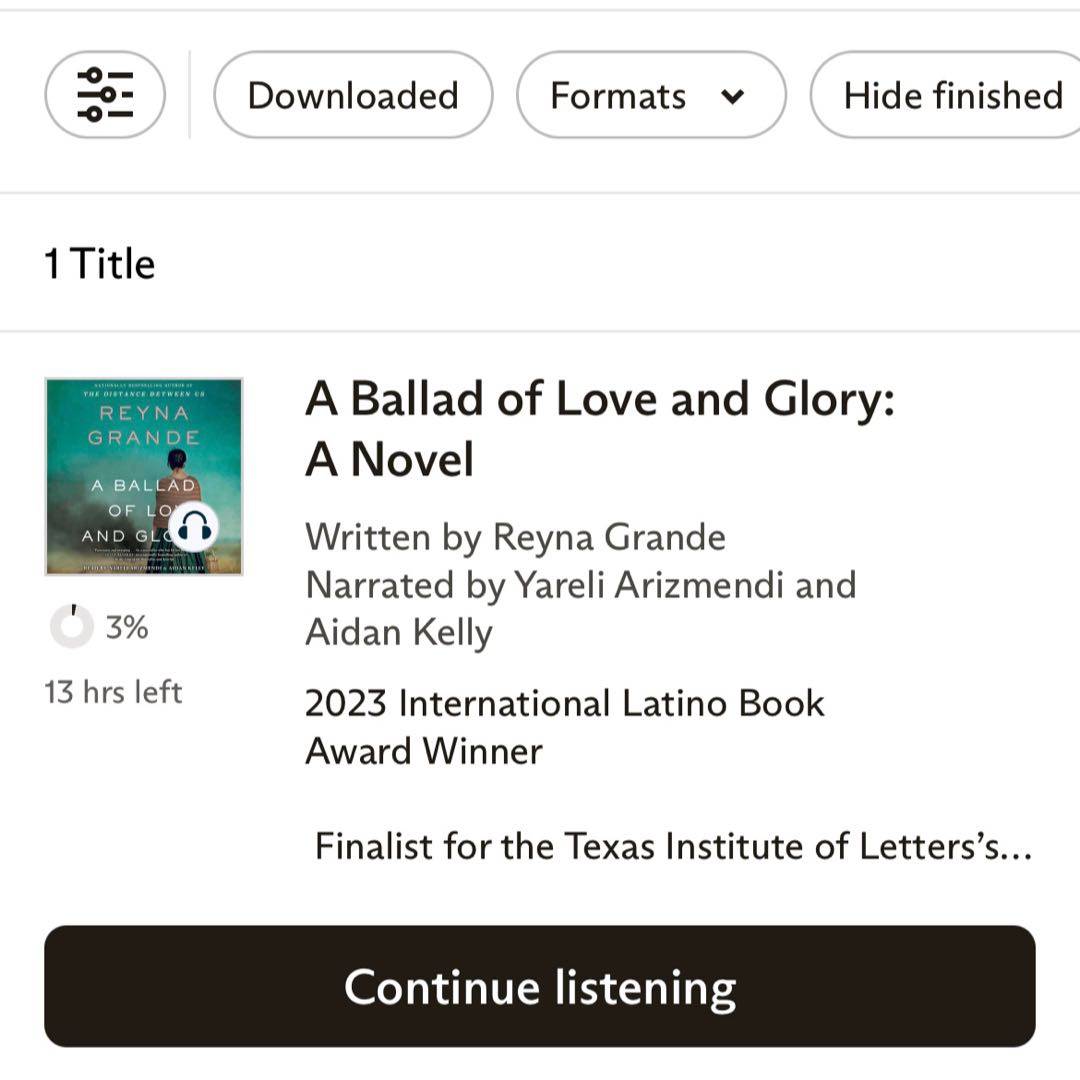Click the 2023 International Latino Book Award text
Screen dimensions: 1080x1080
coord(564,727)
